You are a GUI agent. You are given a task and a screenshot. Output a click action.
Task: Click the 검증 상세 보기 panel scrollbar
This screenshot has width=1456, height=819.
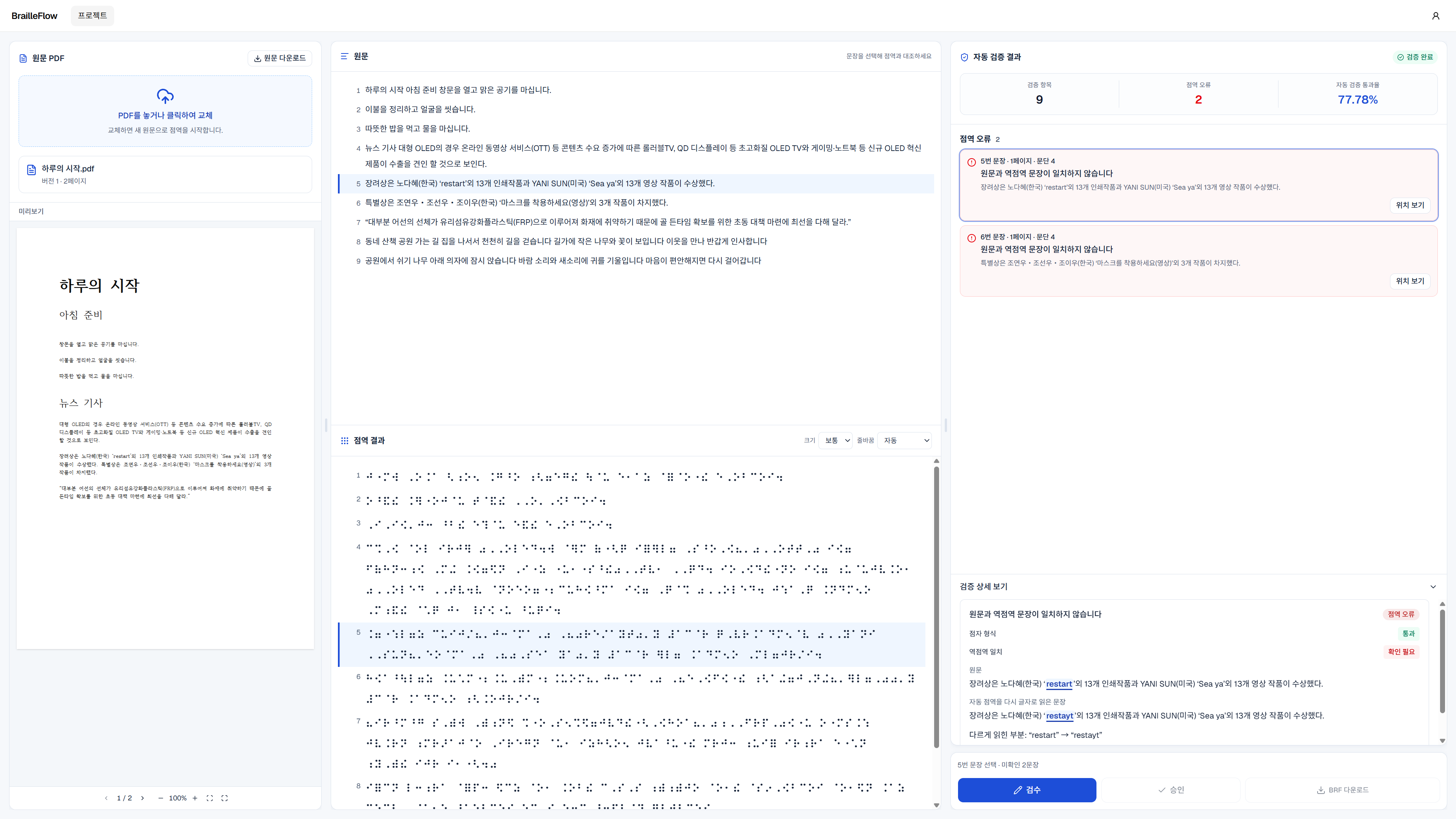1442,661
